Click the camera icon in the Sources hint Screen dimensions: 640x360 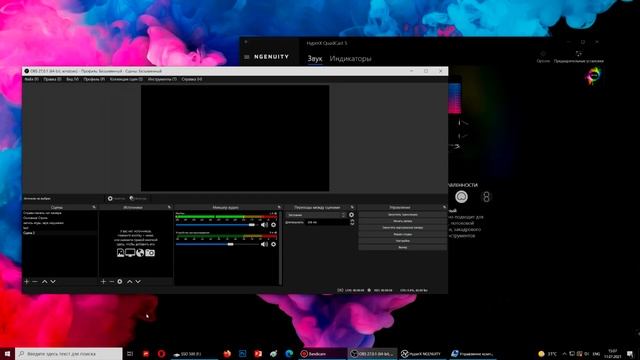(x=150, y=253)
